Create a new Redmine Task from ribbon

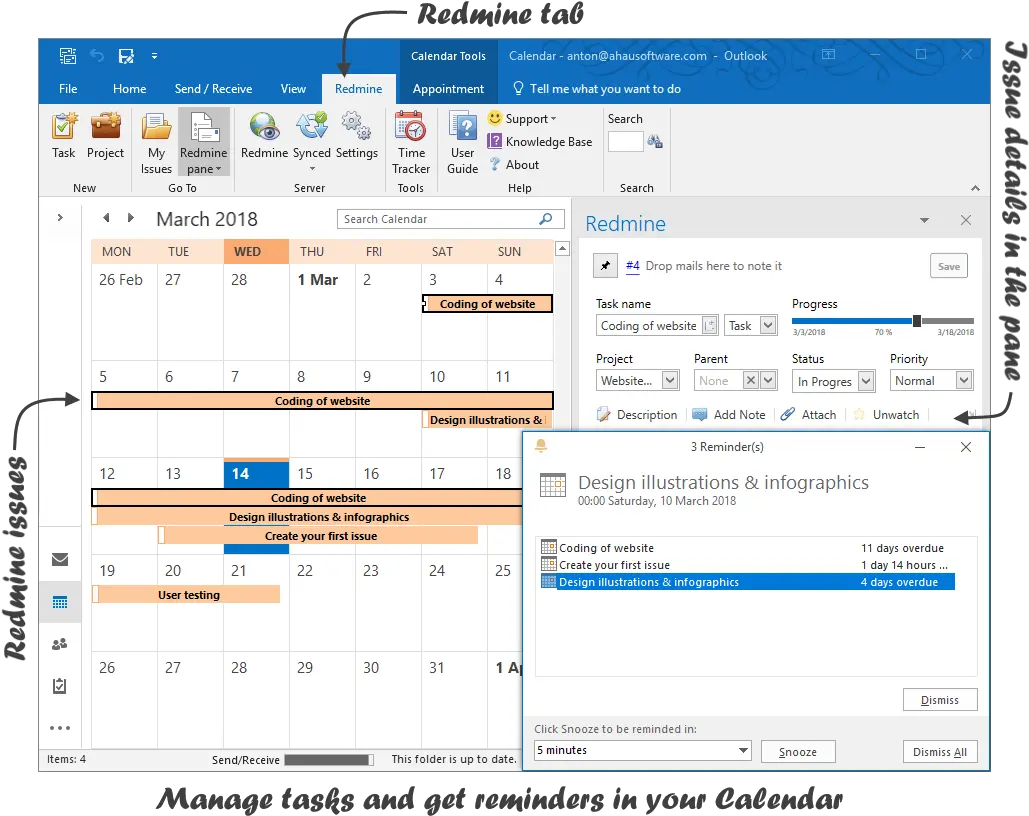(x=64, y=136)
